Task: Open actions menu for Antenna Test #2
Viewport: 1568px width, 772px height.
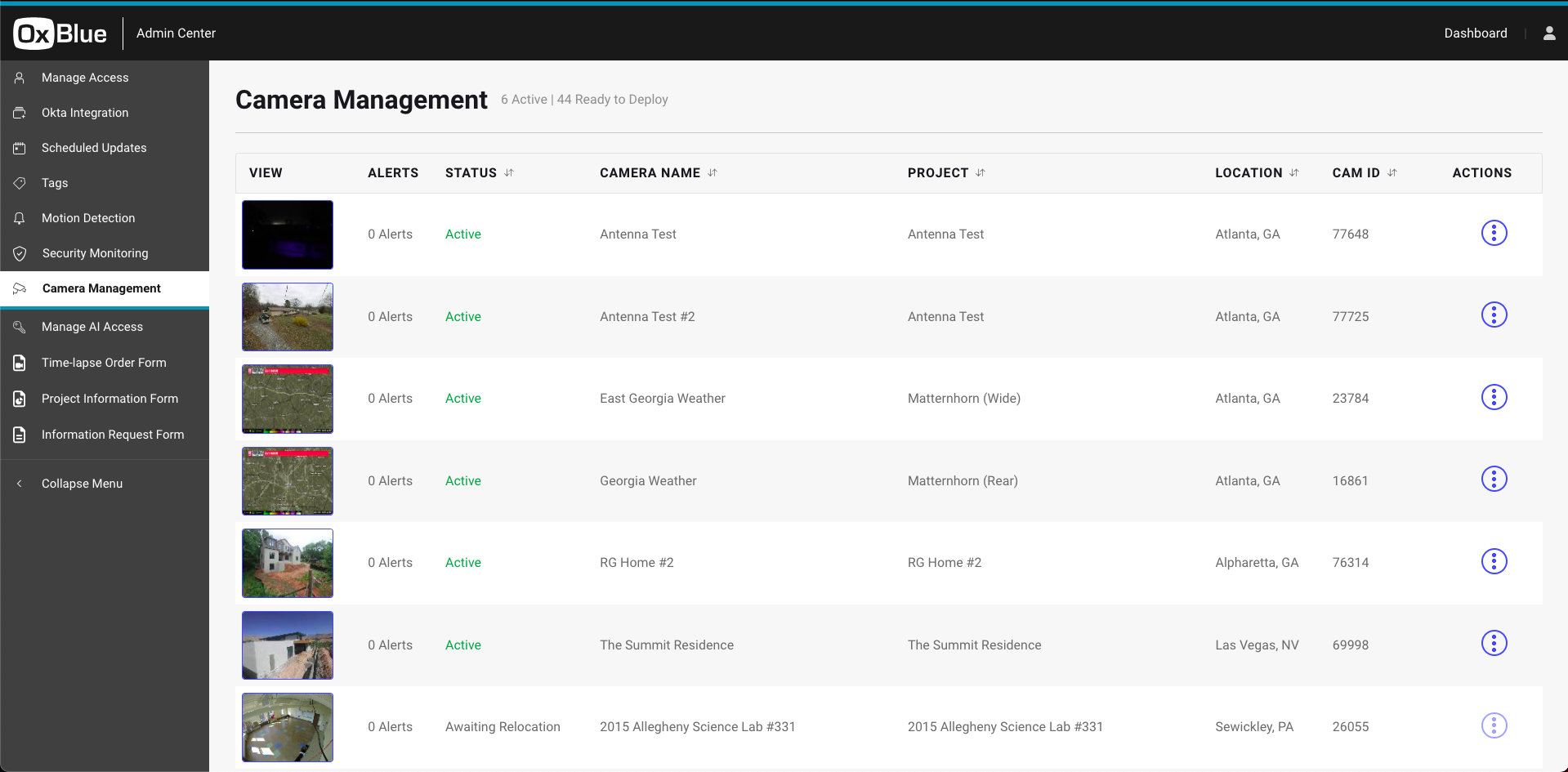Action: coord(1494,315)
